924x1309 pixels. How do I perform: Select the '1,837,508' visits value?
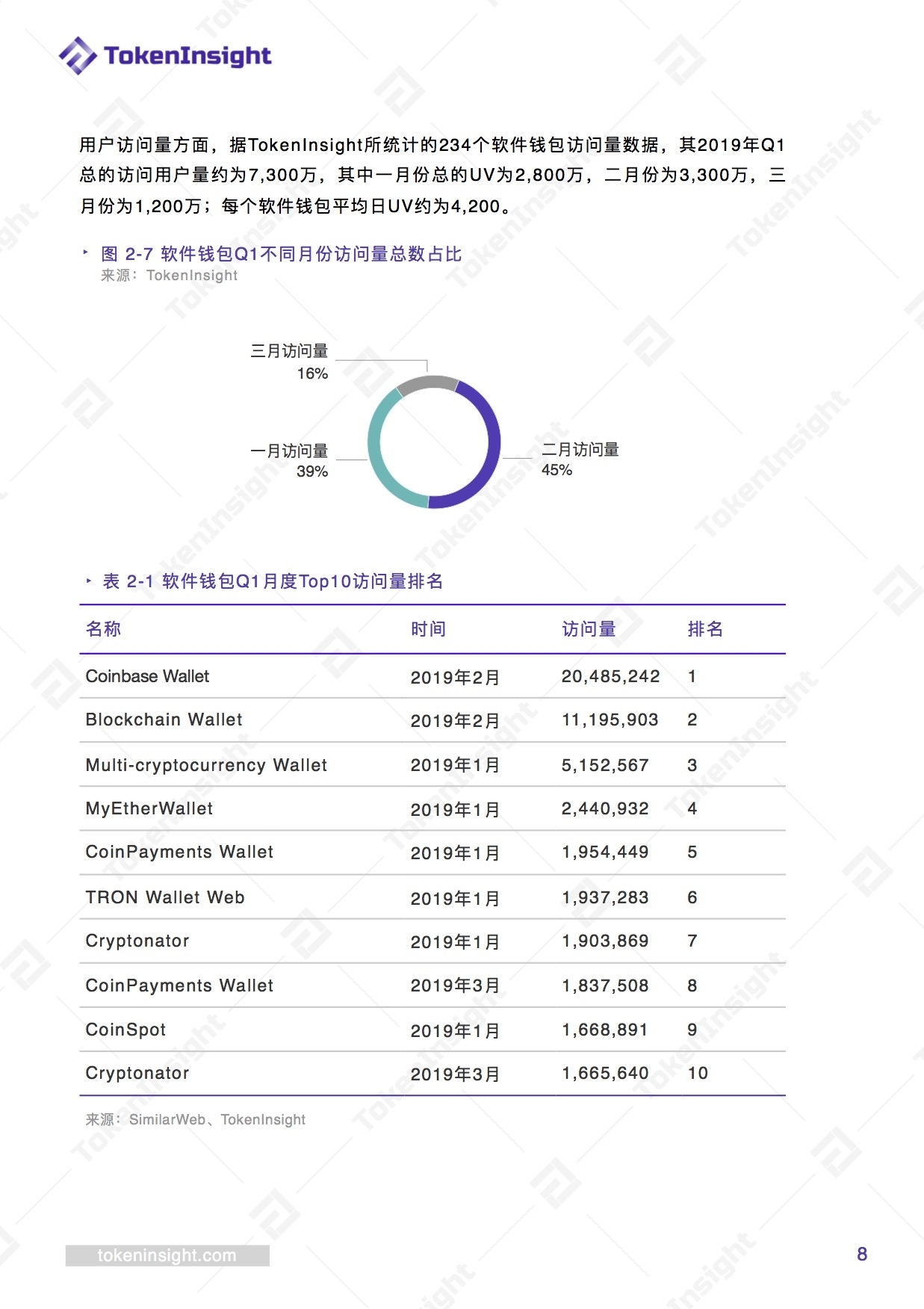605,985
